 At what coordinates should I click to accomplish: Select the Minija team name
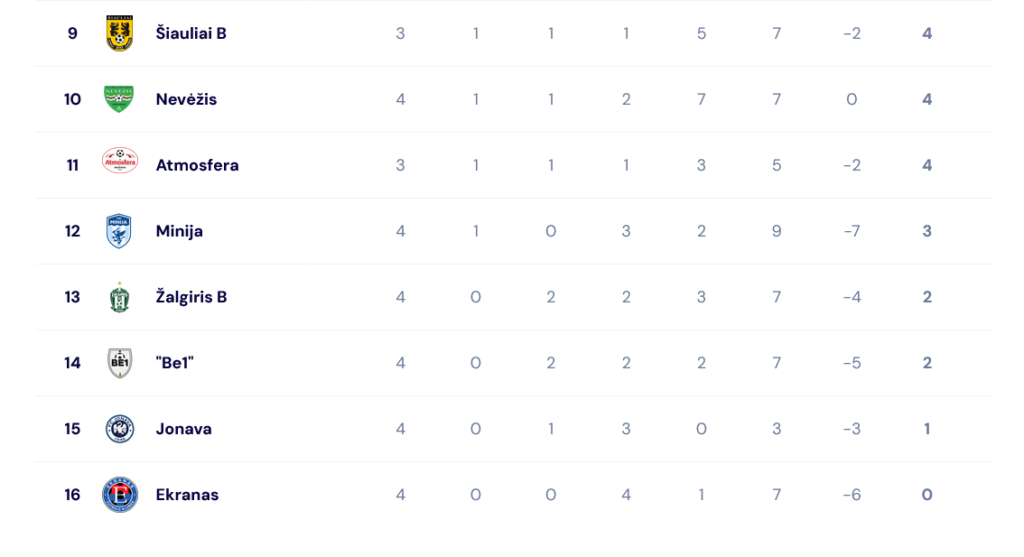click(179, 231)
